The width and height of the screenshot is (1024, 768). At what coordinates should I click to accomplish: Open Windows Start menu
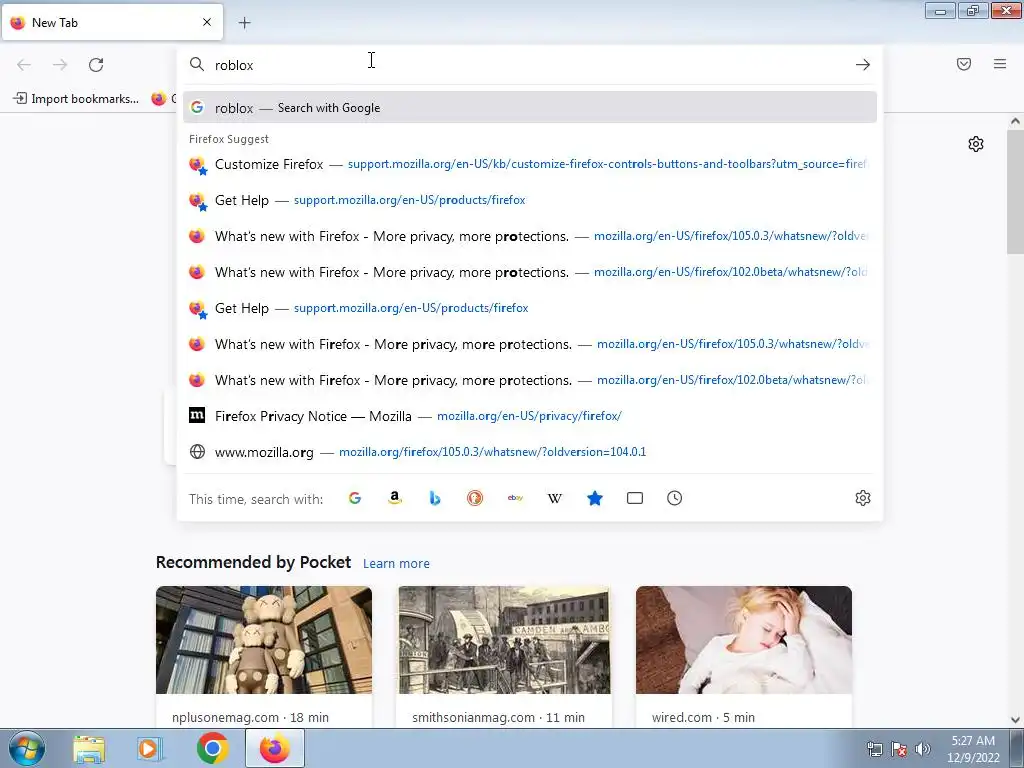(x=27, y=748)
